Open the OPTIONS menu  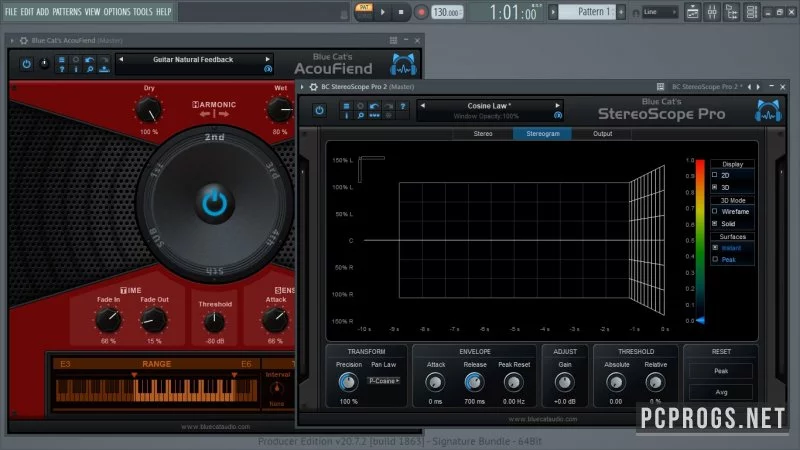[x=117, y=11]
